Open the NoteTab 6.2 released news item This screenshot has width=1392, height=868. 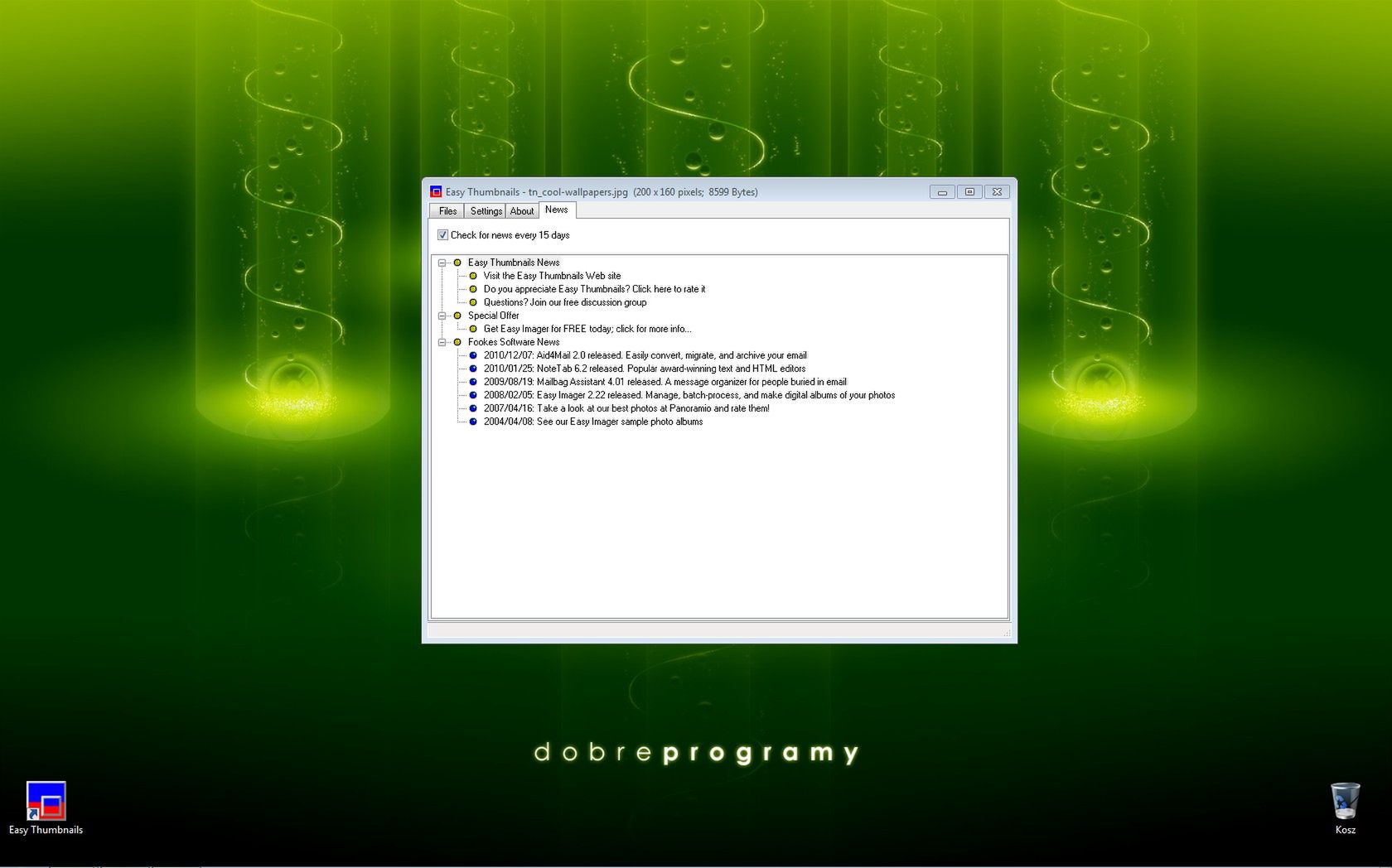(645, 369)
